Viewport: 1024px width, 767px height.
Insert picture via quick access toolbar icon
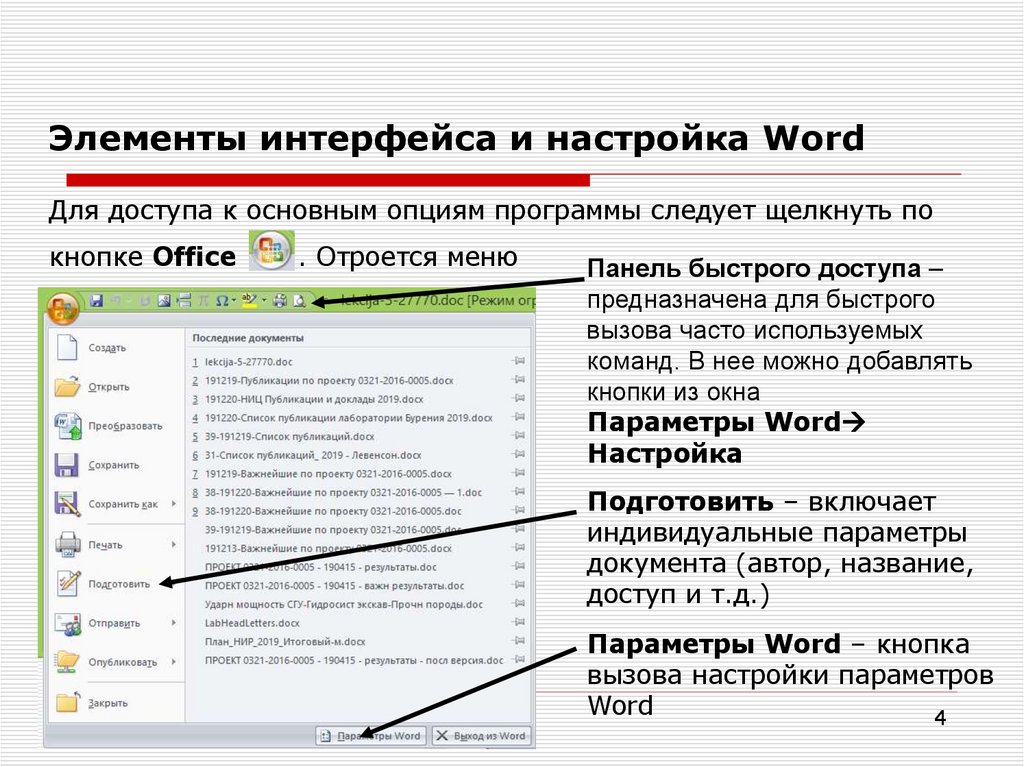164,301
